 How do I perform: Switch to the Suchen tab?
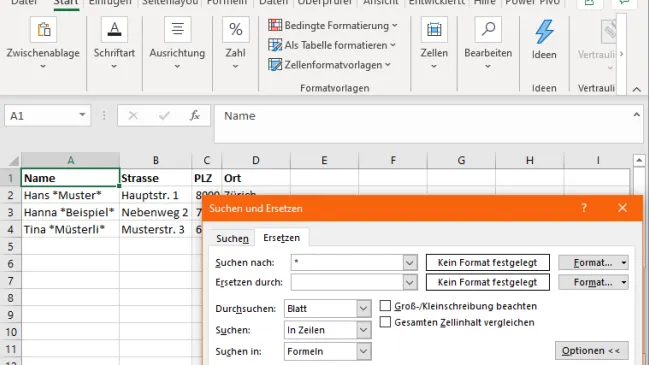pos(232,238)
